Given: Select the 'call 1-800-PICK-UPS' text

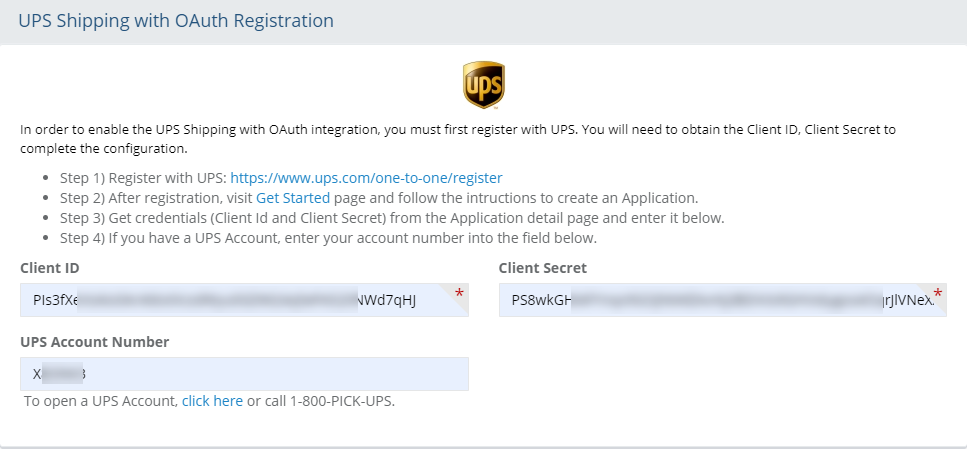Looking at the screenshot, I should pos(330,401).
